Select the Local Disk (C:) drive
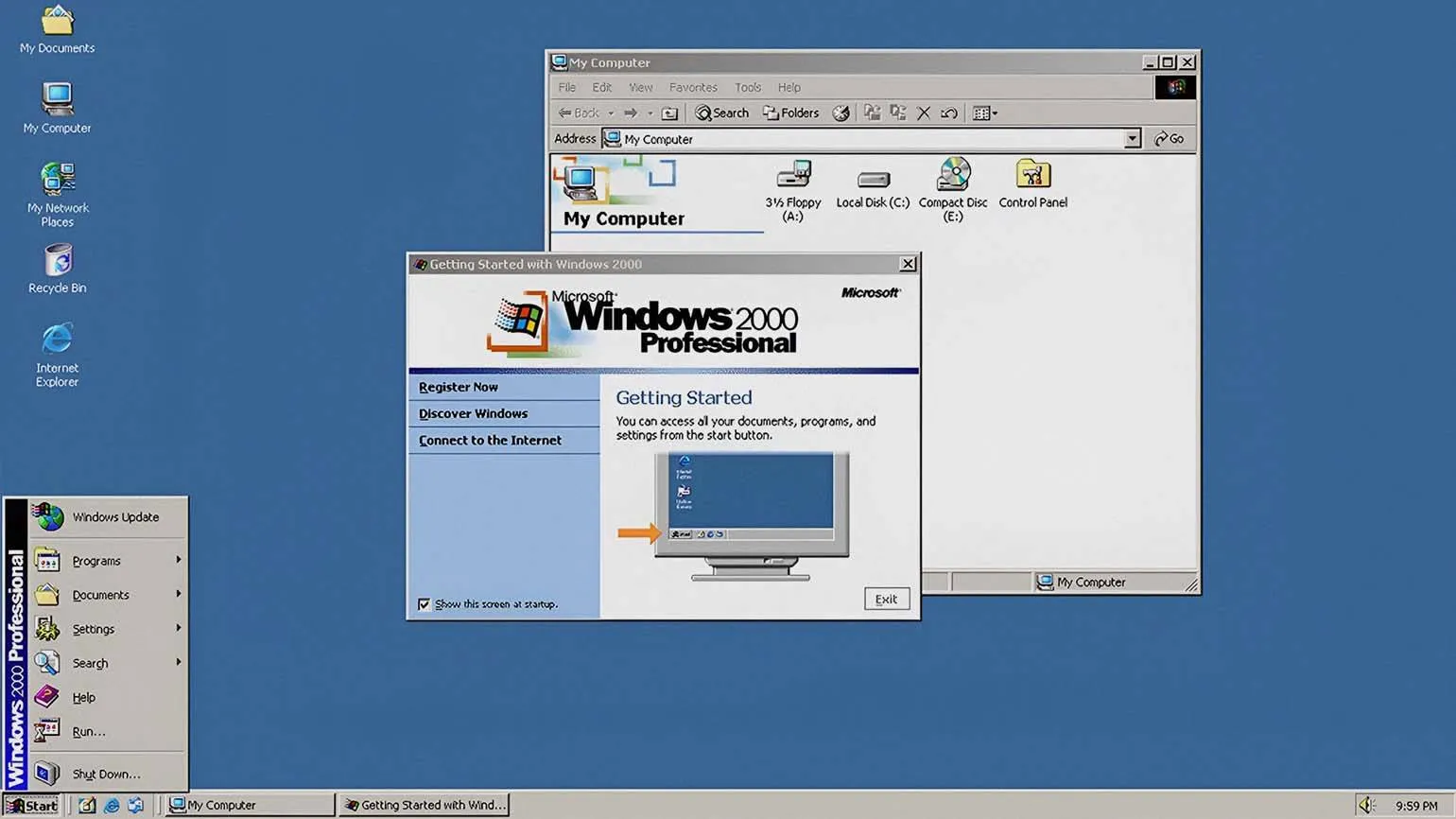Screen dimensions: 1456x819 coord(873,182)
